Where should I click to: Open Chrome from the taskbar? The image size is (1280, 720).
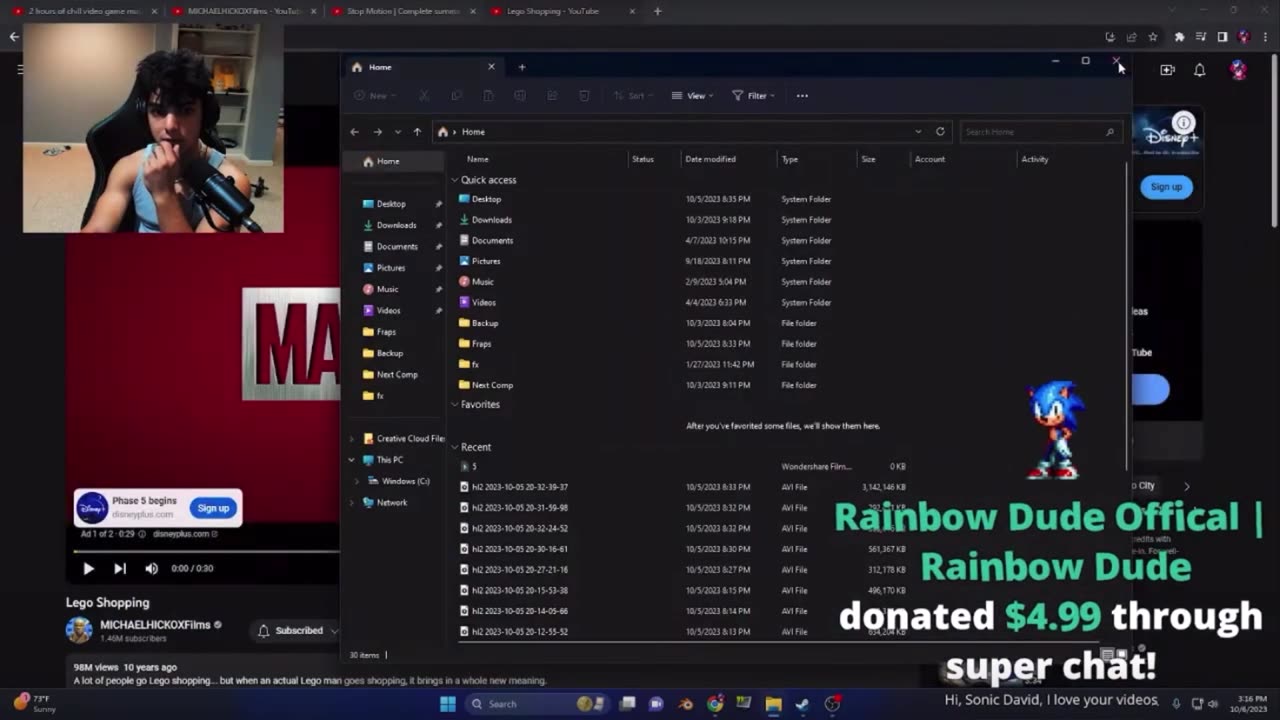point(715,704)
